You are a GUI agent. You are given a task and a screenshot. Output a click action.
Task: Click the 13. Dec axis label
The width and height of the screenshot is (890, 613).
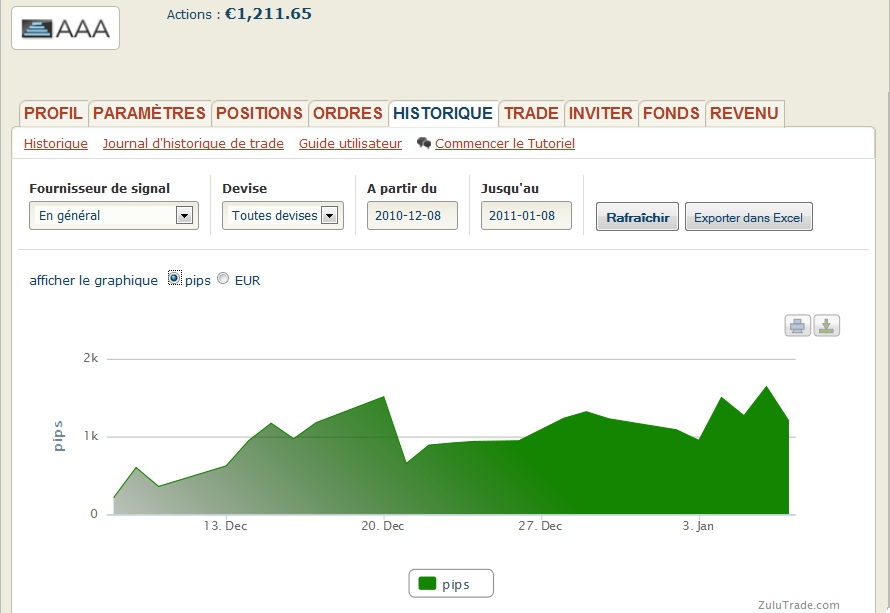pos(225,526)
